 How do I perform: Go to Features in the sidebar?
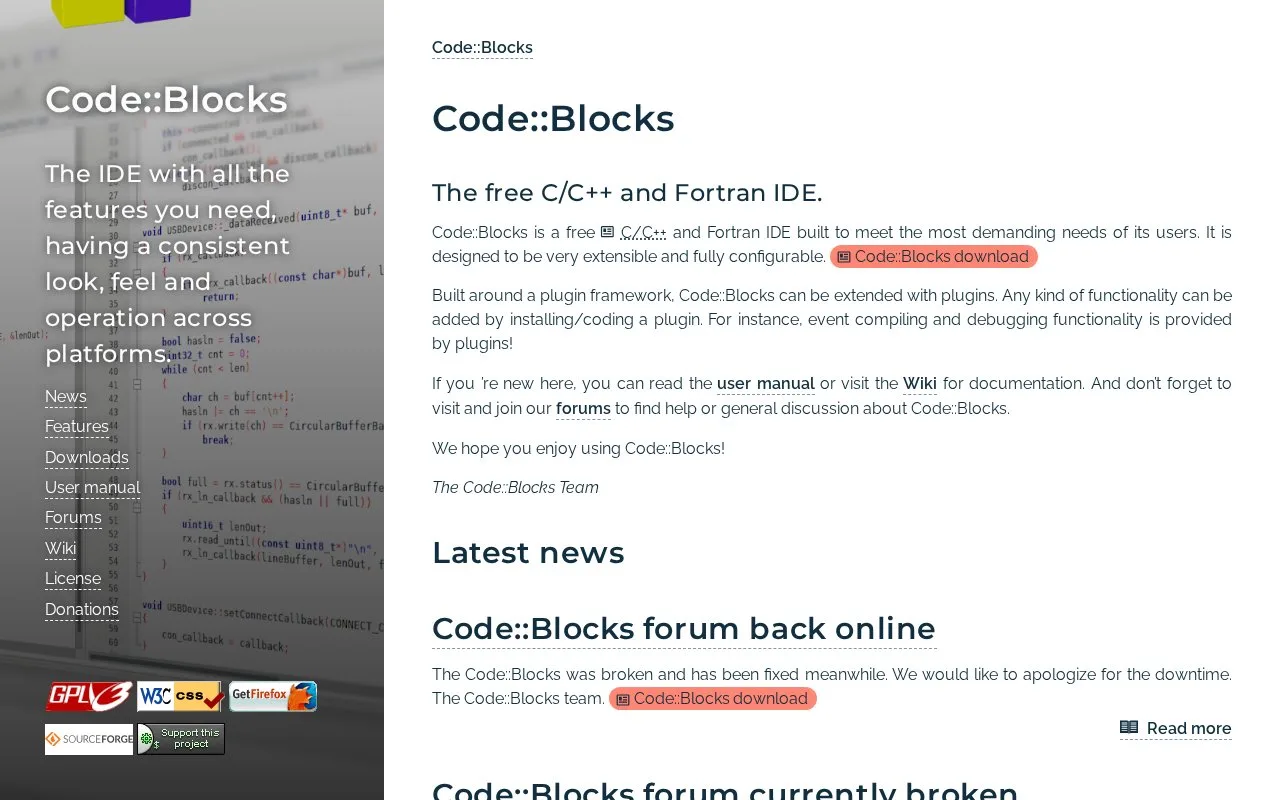coord(77,426)
